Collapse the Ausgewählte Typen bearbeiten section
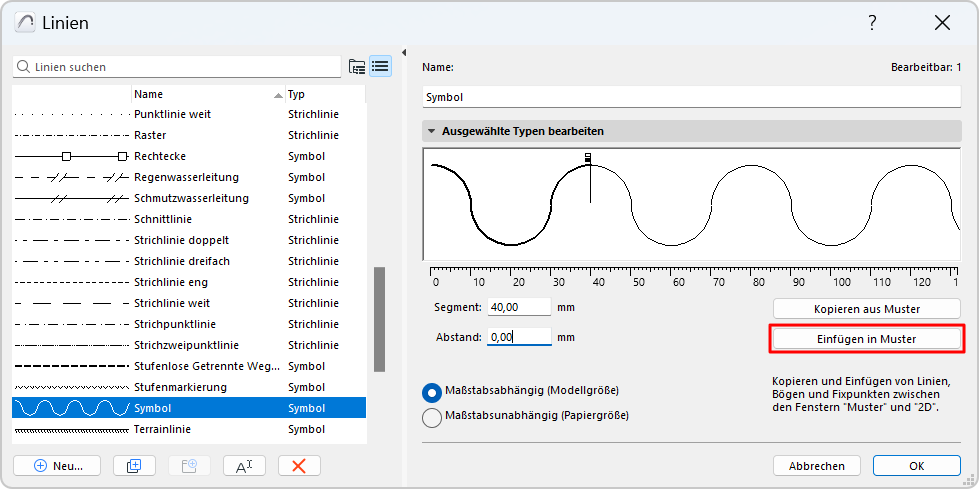Screen dimensions: 979x489 [432, 131]
